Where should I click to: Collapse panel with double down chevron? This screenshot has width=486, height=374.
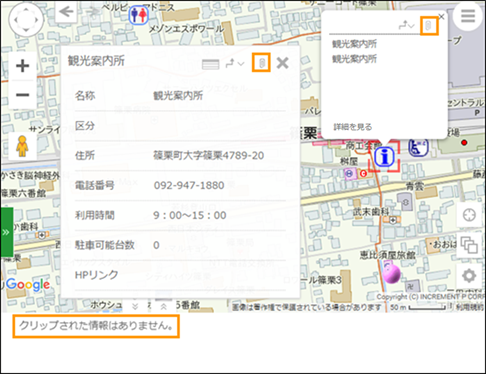pos(135,306)
